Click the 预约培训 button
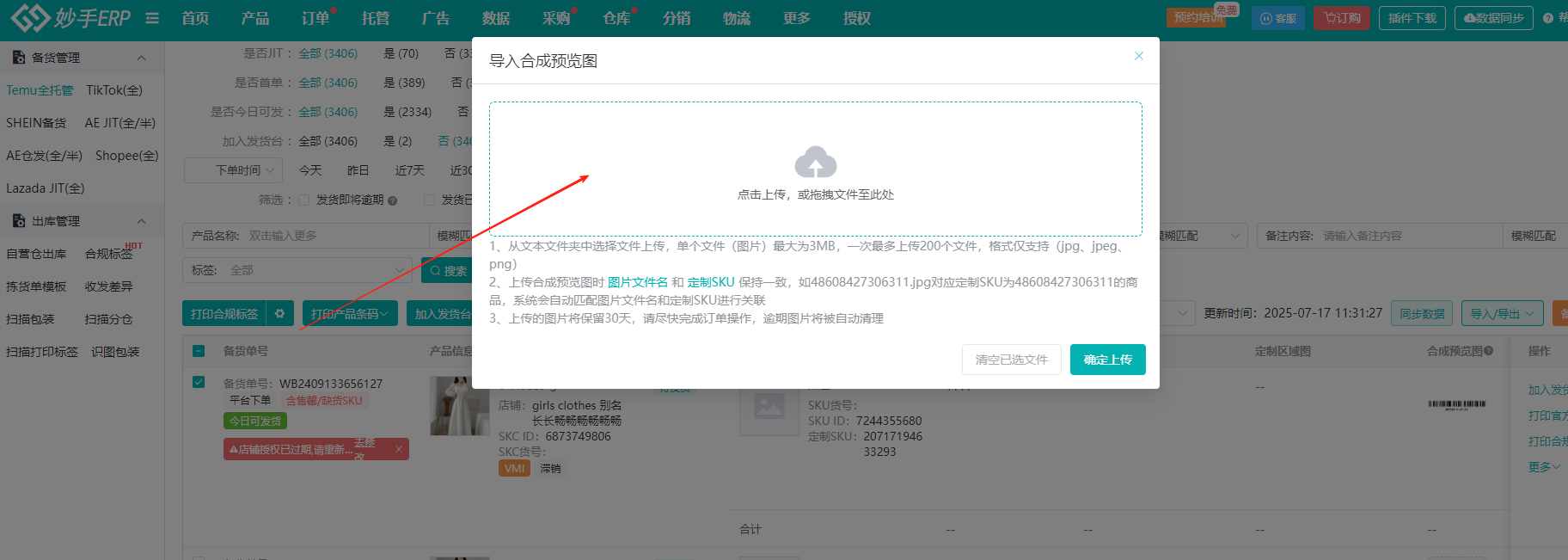Screen dimensions: 1568x560 tap(1198, 17)
